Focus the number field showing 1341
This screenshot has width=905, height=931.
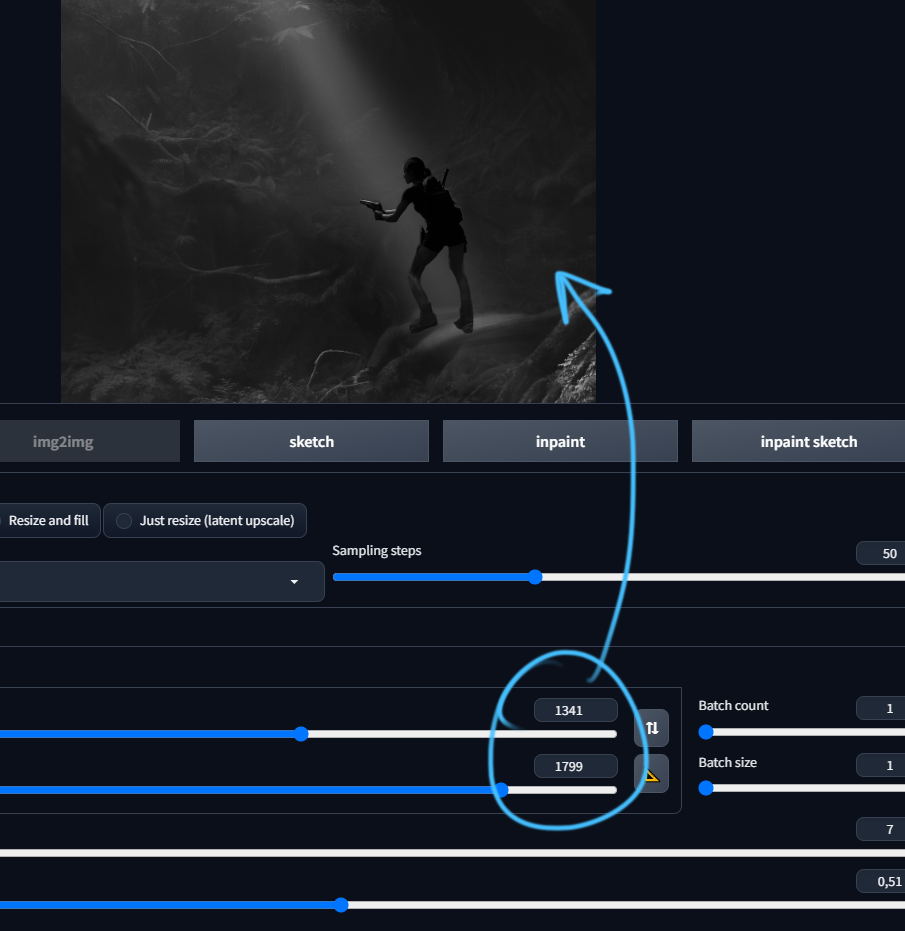tap(575, 710)
